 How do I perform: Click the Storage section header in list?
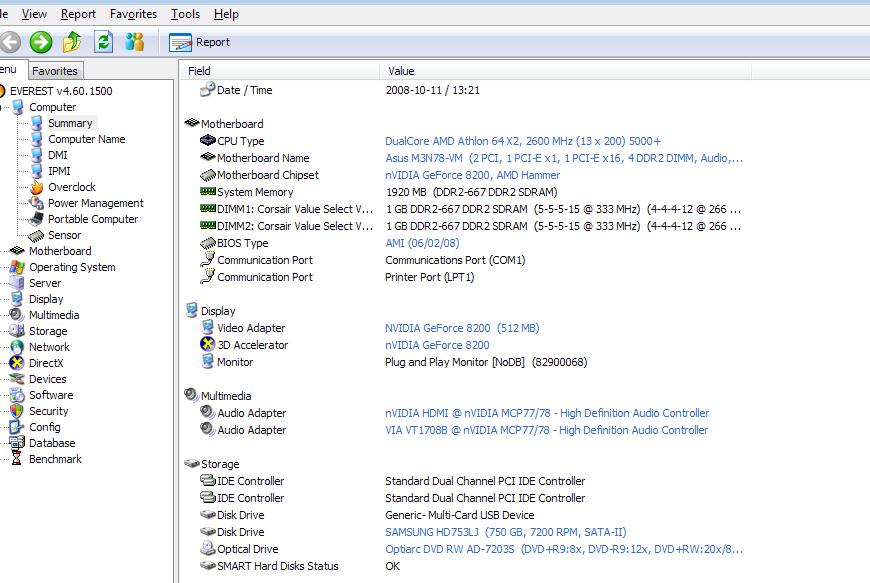pos(212,464)
